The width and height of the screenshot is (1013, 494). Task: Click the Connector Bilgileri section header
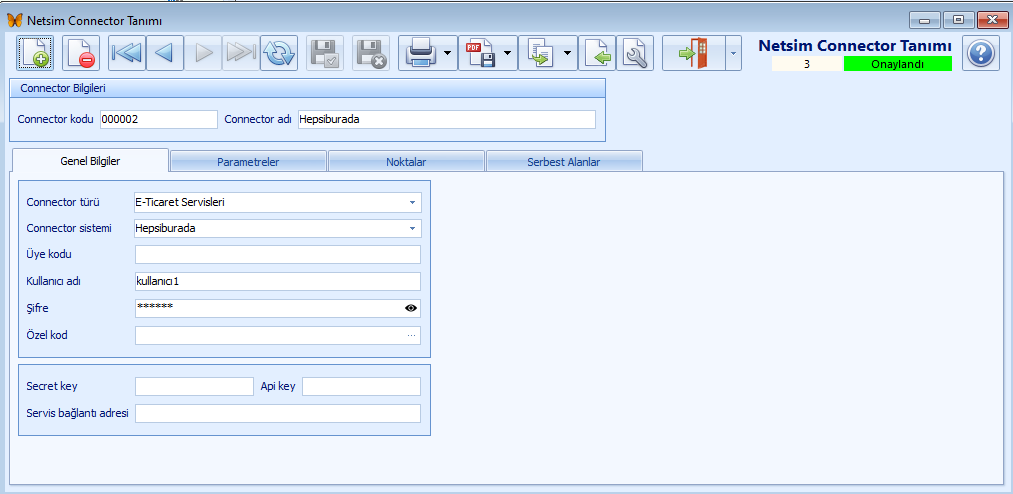pyautogui.click(x=308, y=88)
